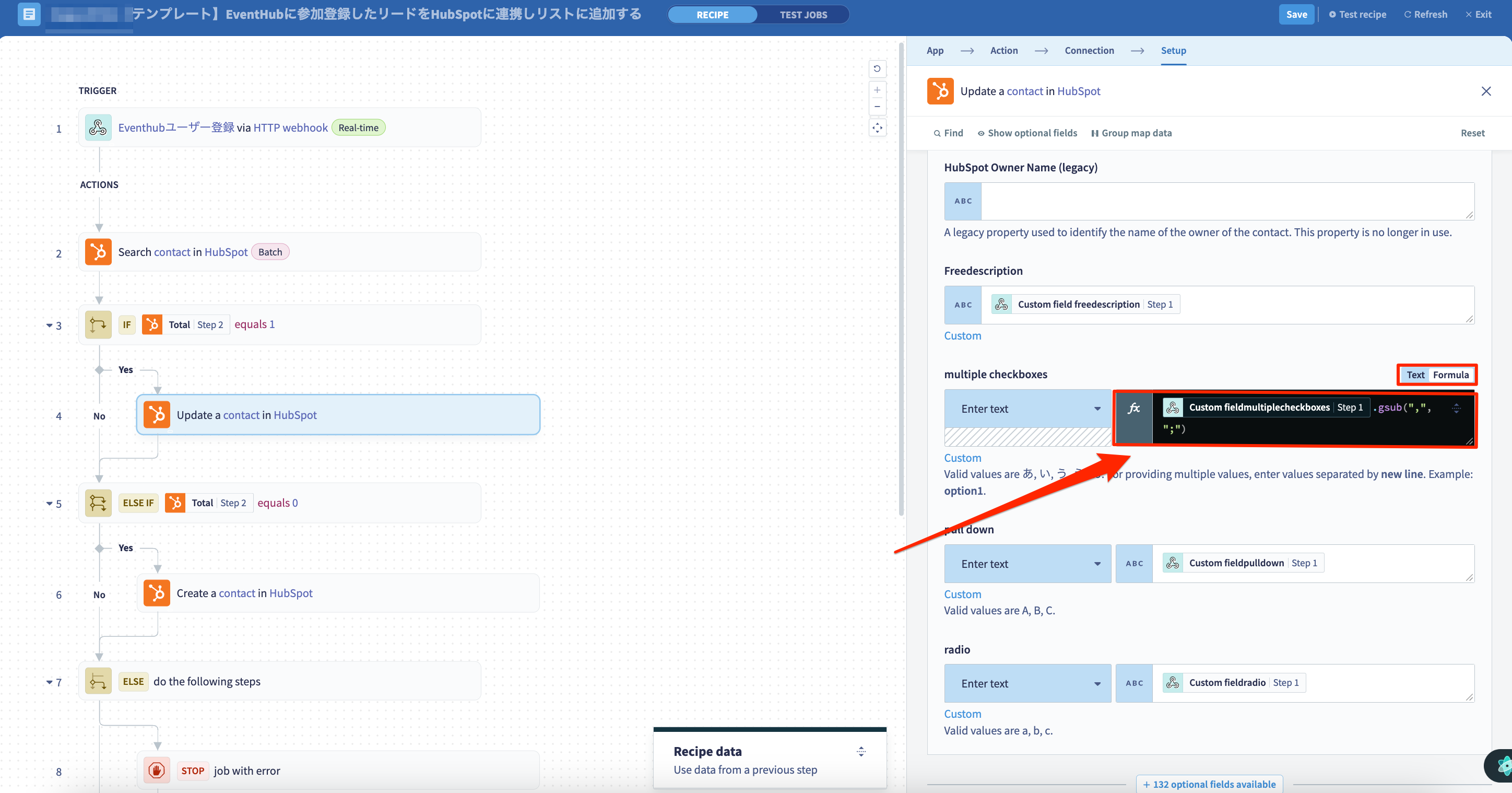Toggle Show optional fields
Screen dimensions: 1512x793
[x=1027, y=133]
